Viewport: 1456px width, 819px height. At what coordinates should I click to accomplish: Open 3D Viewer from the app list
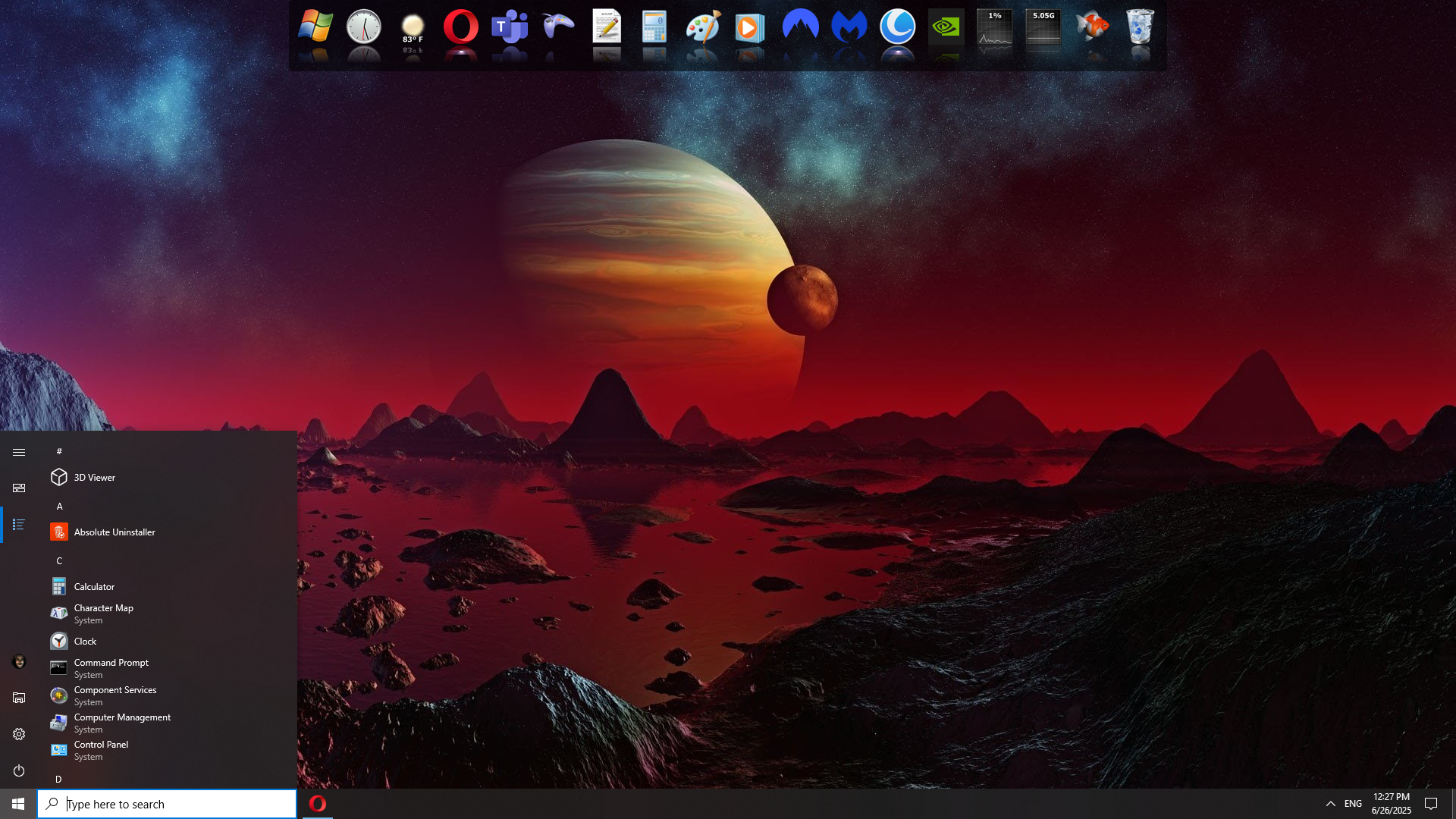click(167, 477)
